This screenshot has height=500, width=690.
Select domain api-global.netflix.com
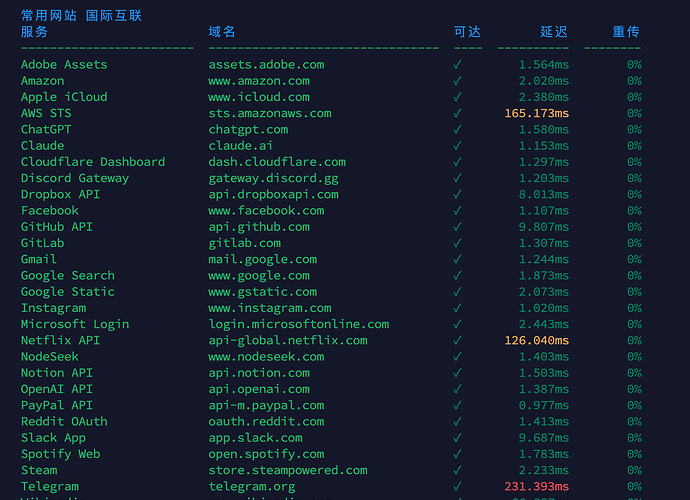coord(288,341)
